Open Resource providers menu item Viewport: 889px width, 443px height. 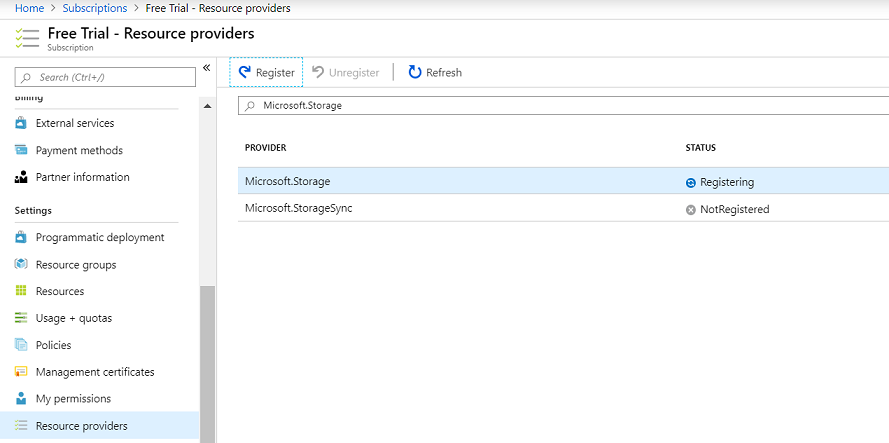coord(81,426)
